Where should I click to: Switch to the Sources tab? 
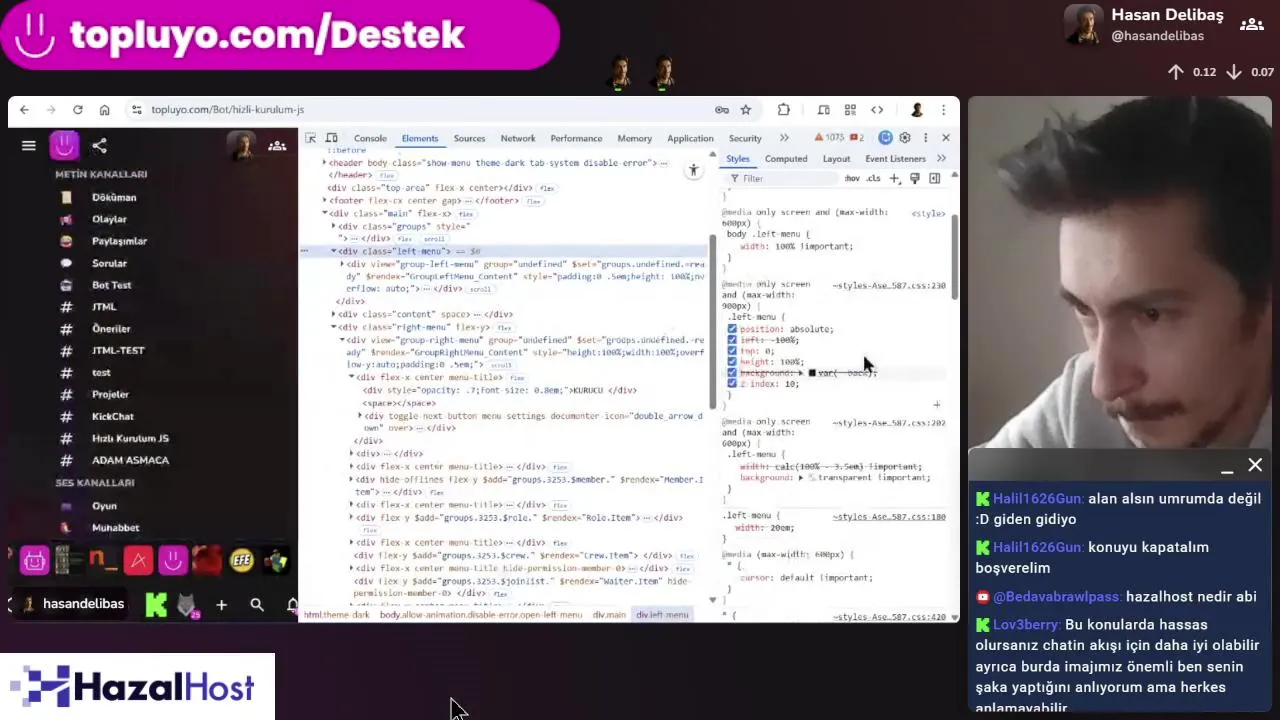469,138
